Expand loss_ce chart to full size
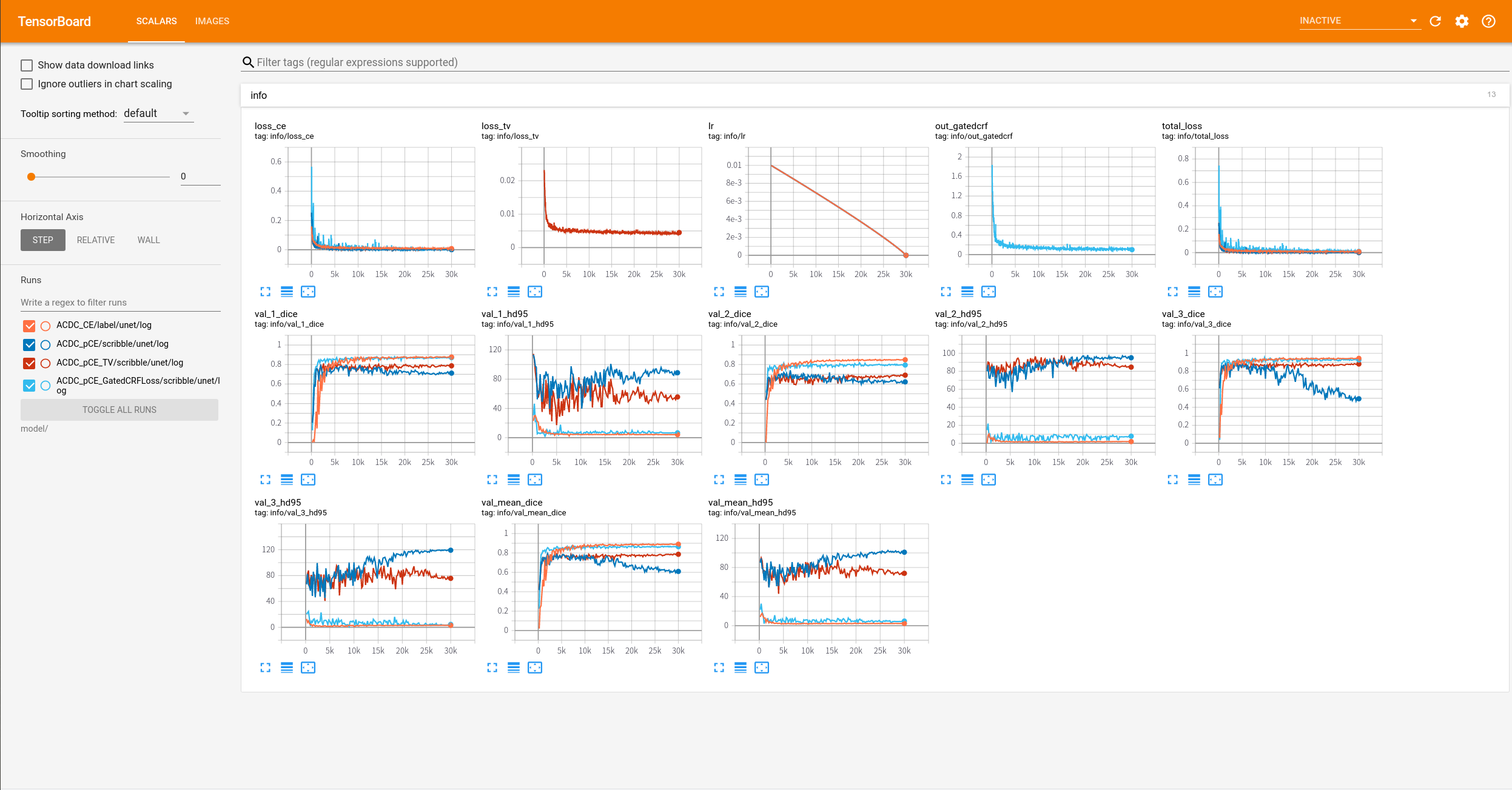 click(266, 292)
